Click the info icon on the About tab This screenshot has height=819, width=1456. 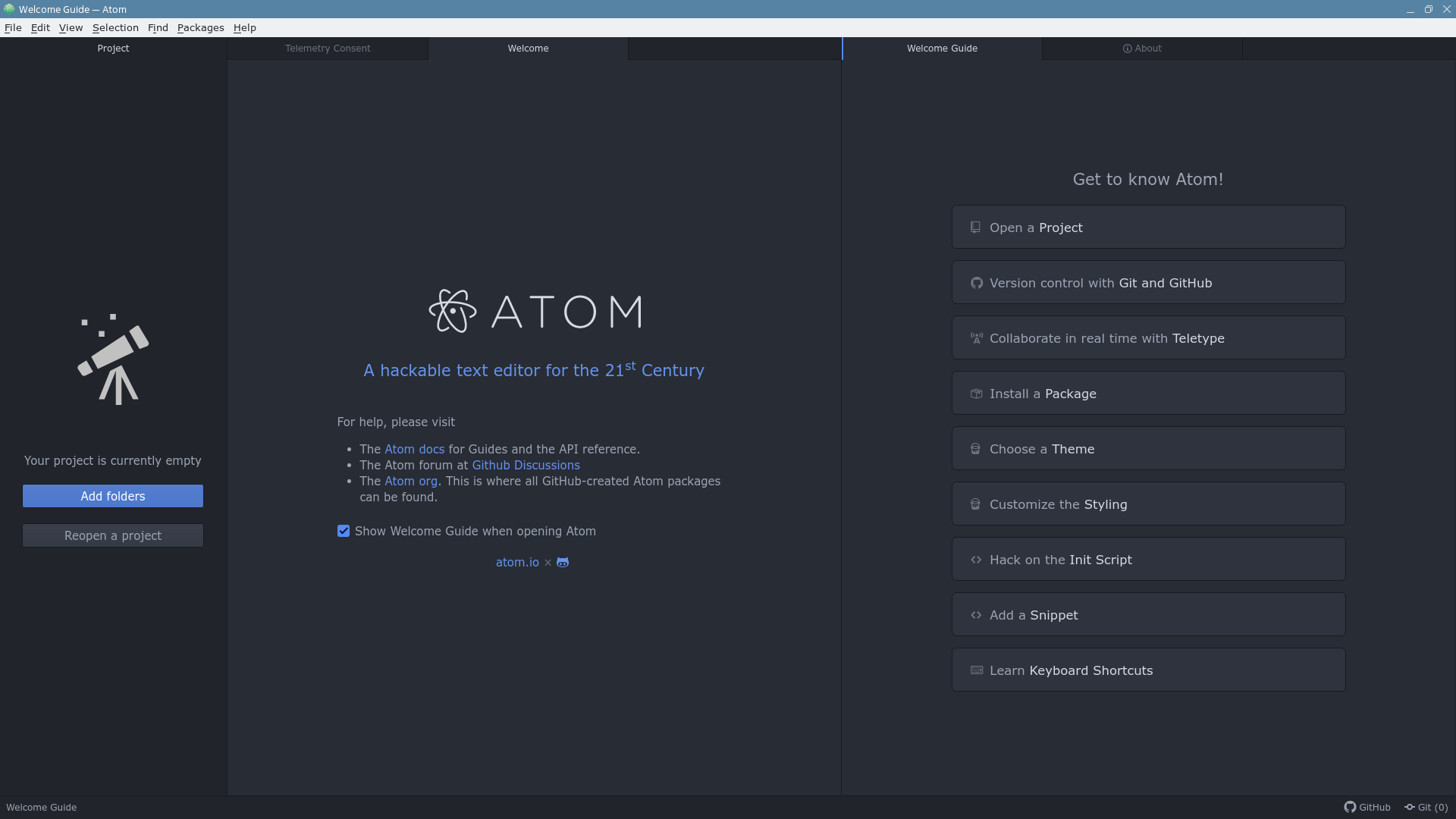click(1128, 49)
